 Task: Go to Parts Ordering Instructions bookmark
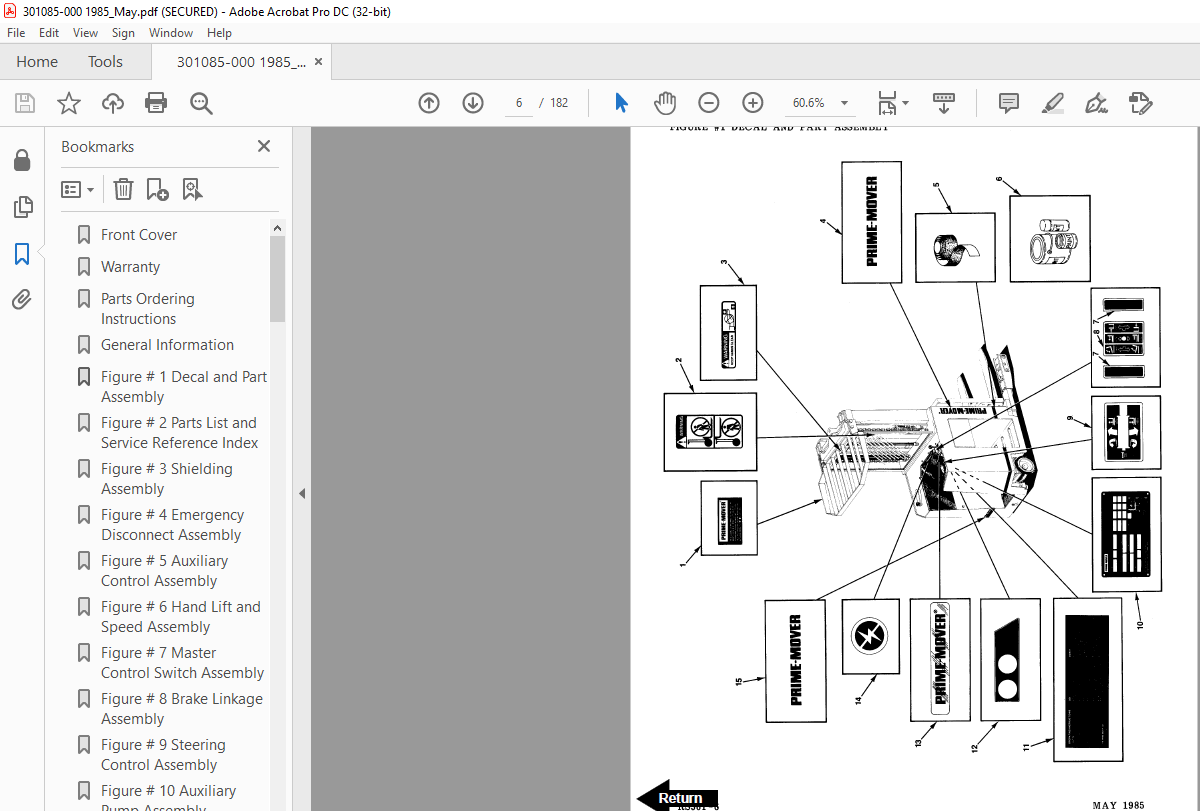(148, 309)
